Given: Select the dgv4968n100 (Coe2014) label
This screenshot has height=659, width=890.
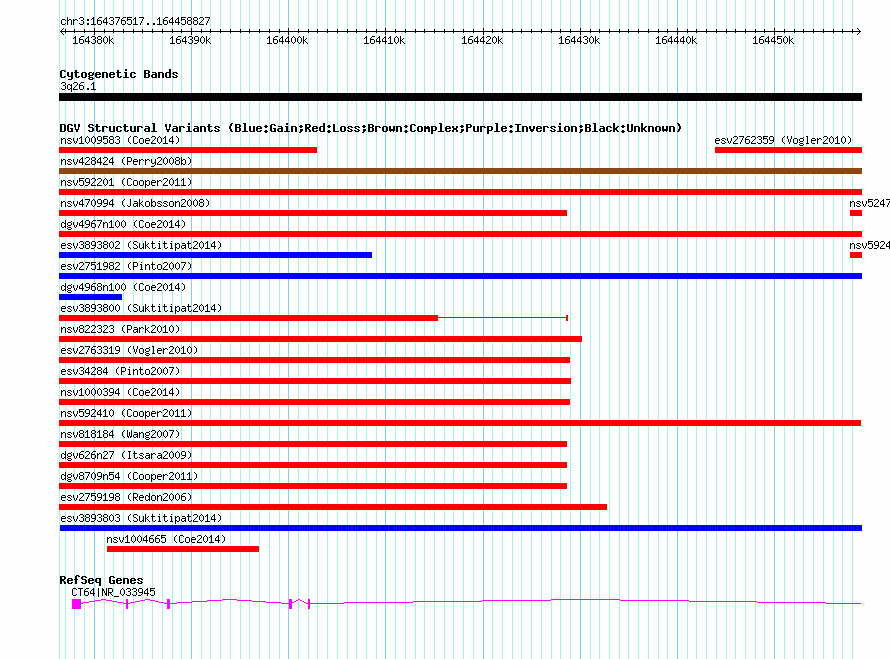Looking at the screenshot, I should (123, 287).
